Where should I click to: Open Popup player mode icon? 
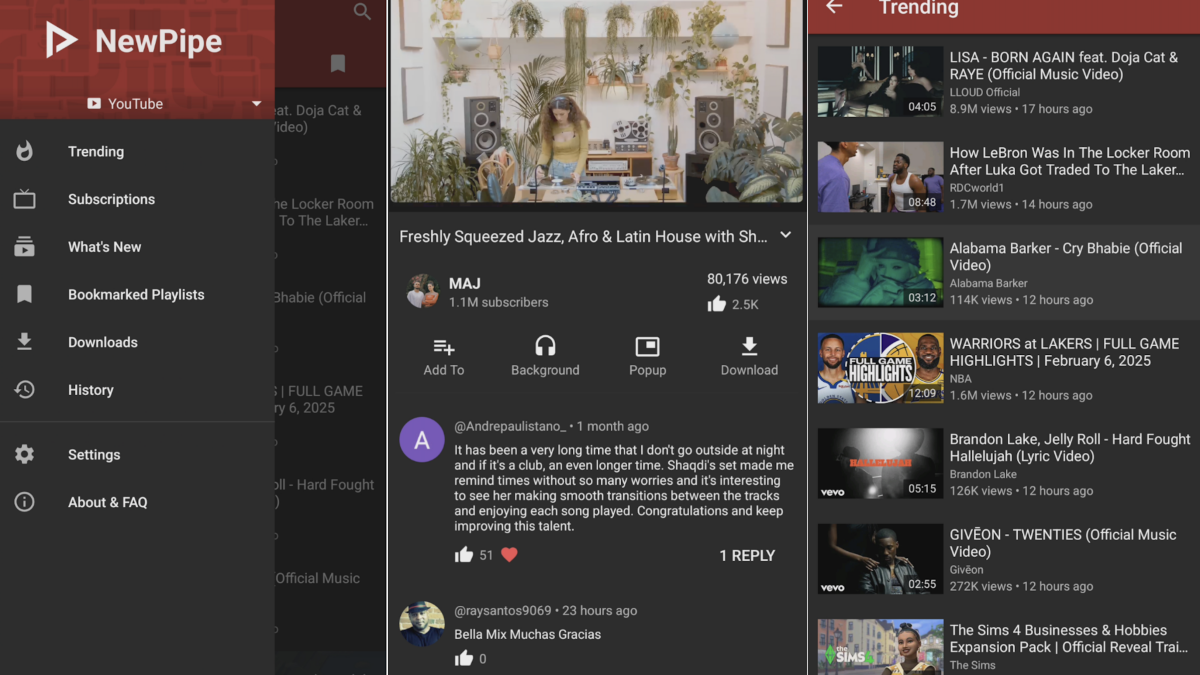pyautogui.click(x=647, y=345)
